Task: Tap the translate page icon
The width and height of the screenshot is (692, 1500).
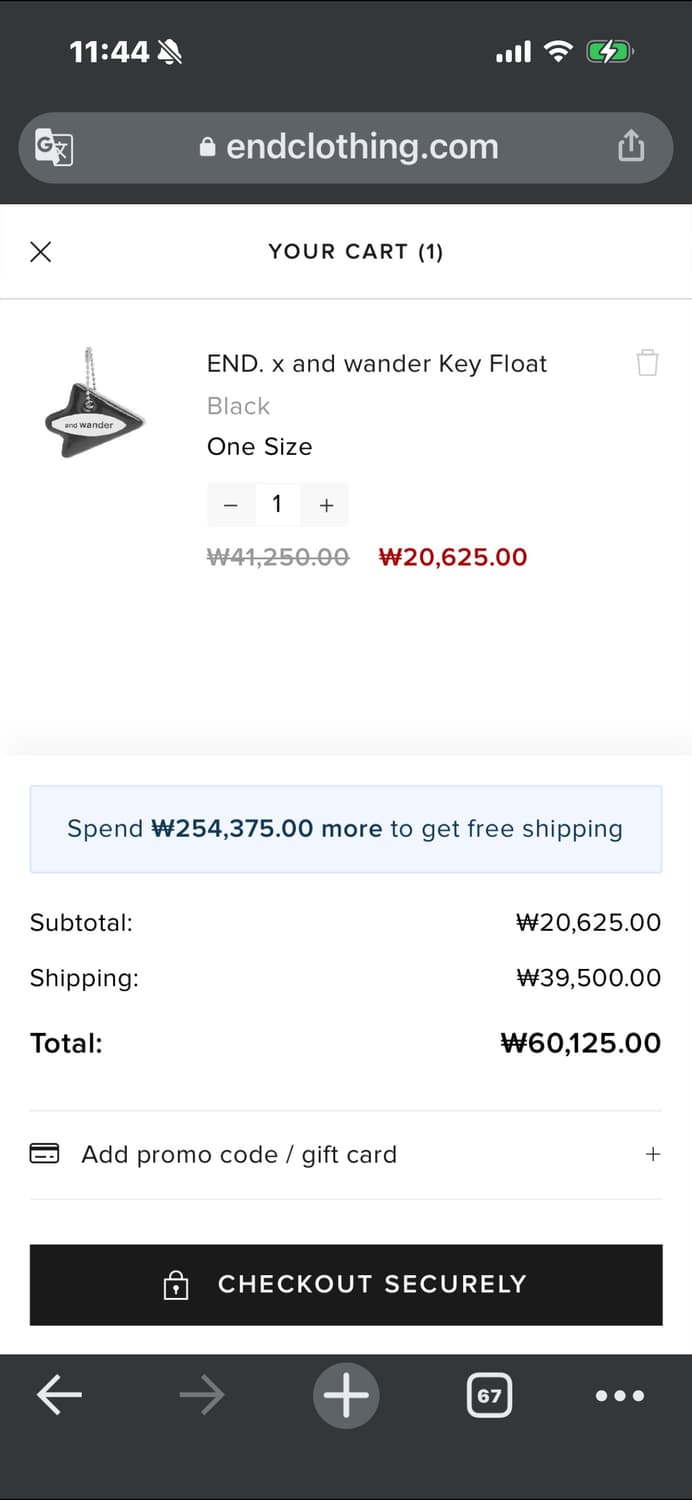Action: click(54, 148)
